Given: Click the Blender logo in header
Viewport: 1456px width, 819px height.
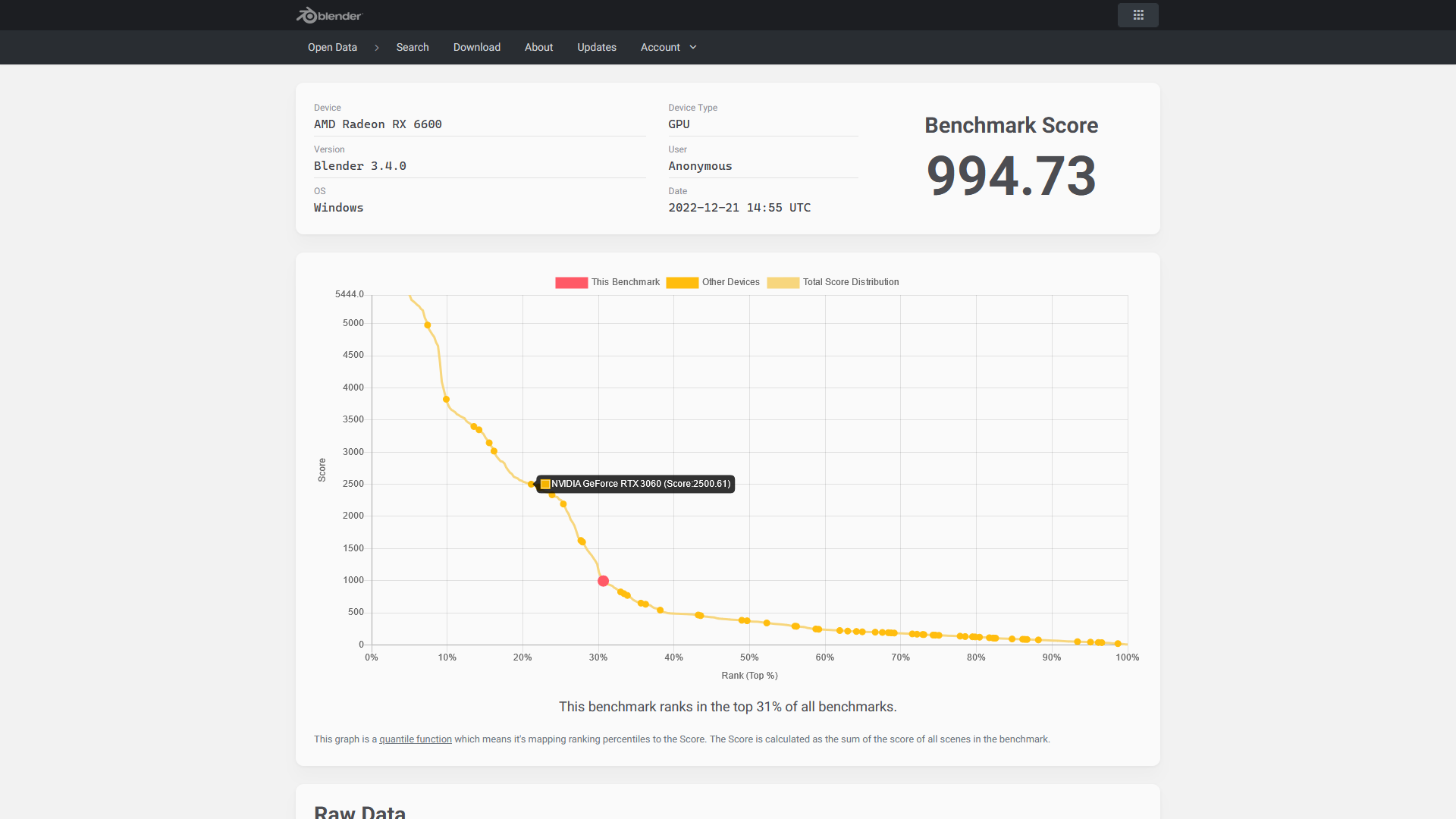Looking at the screenshot, I should point(329,15).
